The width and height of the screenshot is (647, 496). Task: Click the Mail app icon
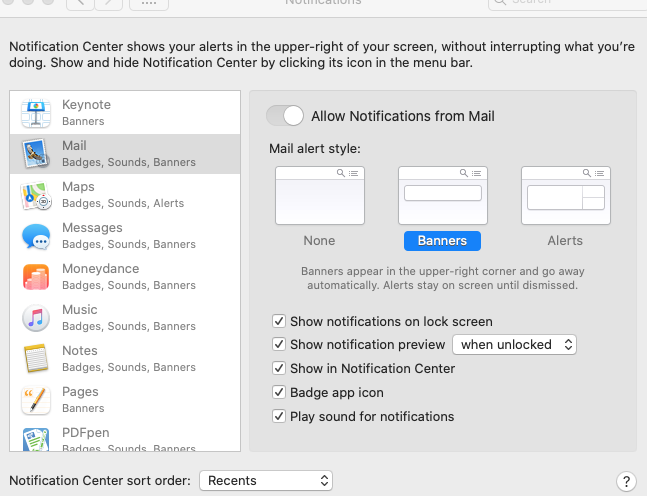tap(36, 154)
